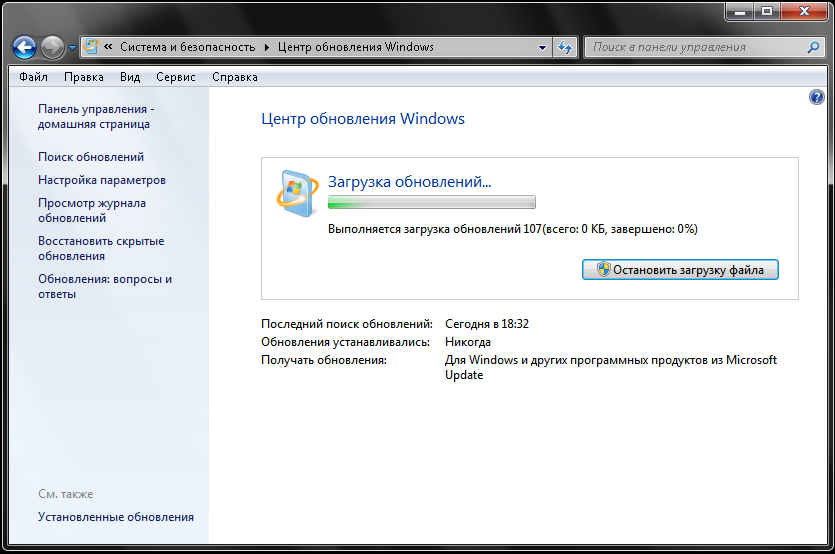Click 'Центр обновления Windows' page title
835x554 pixels.
pos(363,119)
